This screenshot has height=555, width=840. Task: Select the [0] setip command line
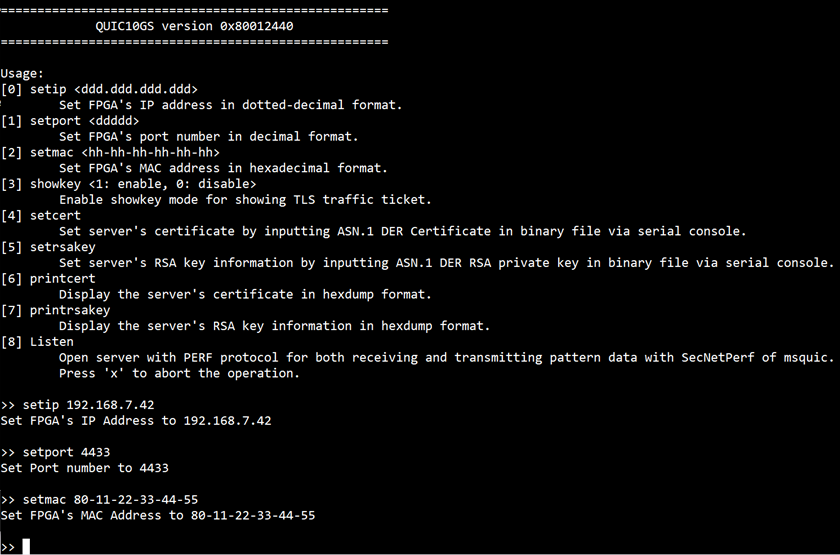pos(99,89)
